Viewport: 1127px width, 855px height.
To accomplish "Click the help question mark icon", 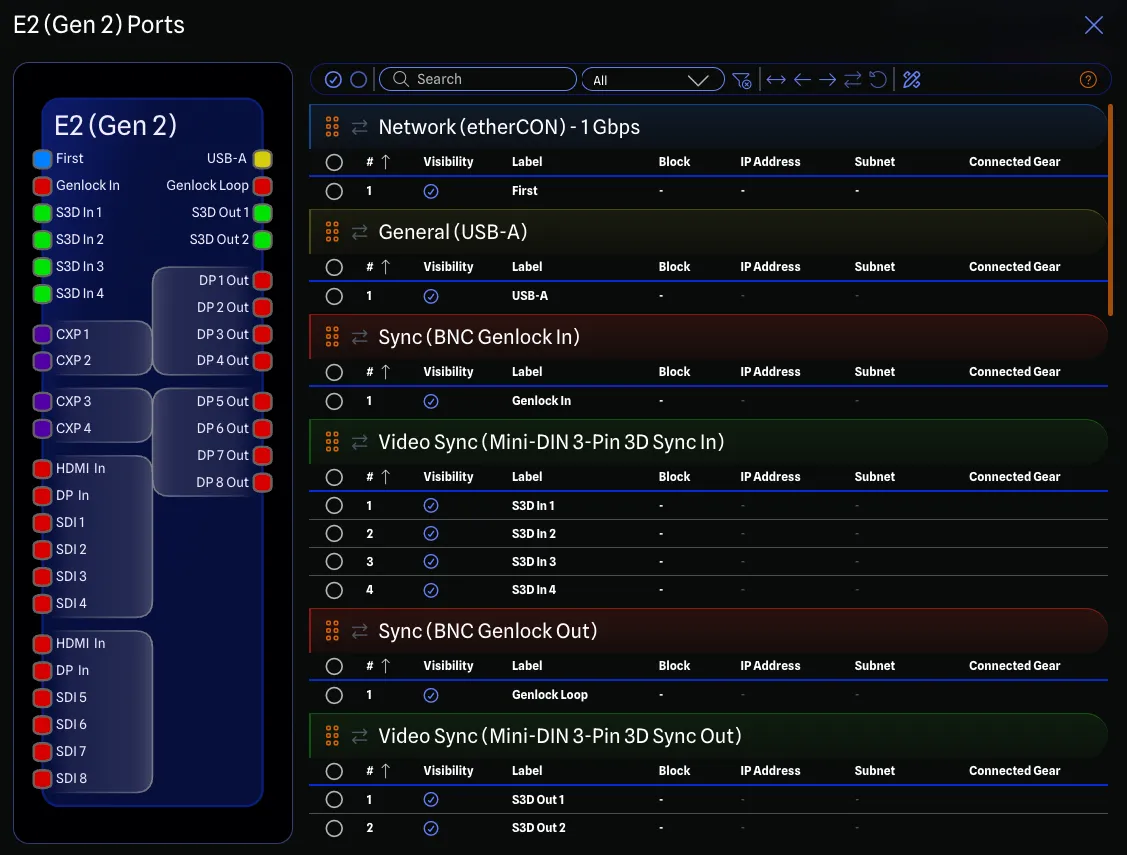I will (1089, 80).
